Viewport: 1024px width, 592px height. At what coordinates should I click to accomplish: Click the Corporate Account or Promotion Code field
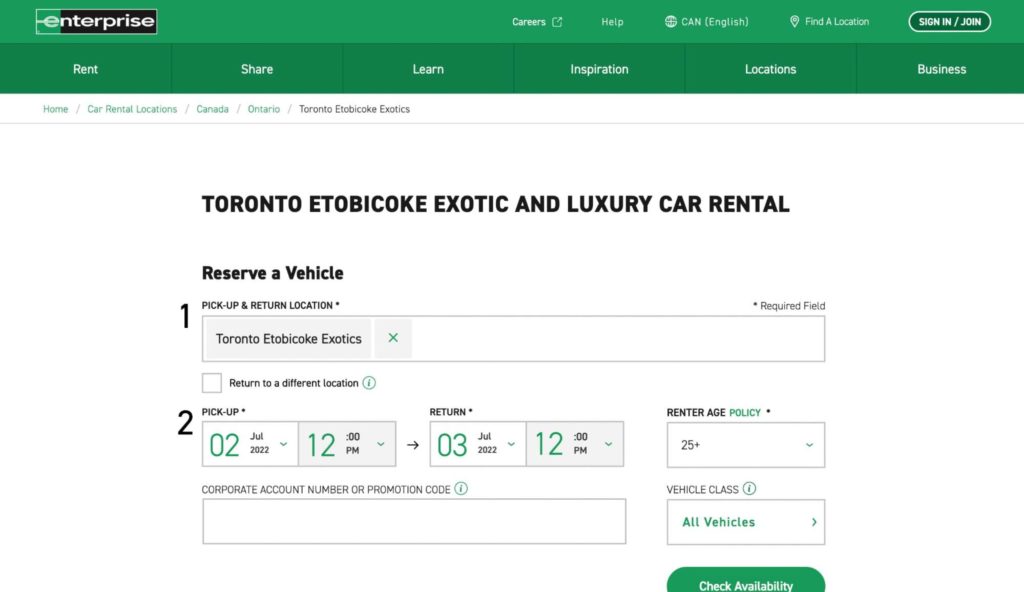(x=414, y=521)
